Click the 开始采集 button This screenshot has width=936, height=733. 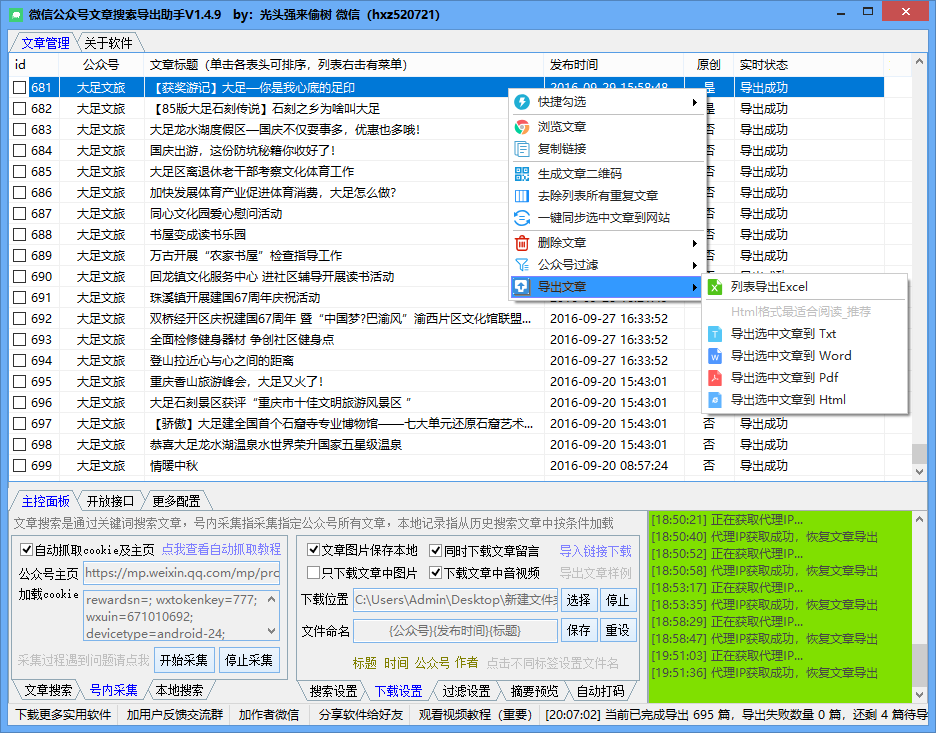point(184,660)
